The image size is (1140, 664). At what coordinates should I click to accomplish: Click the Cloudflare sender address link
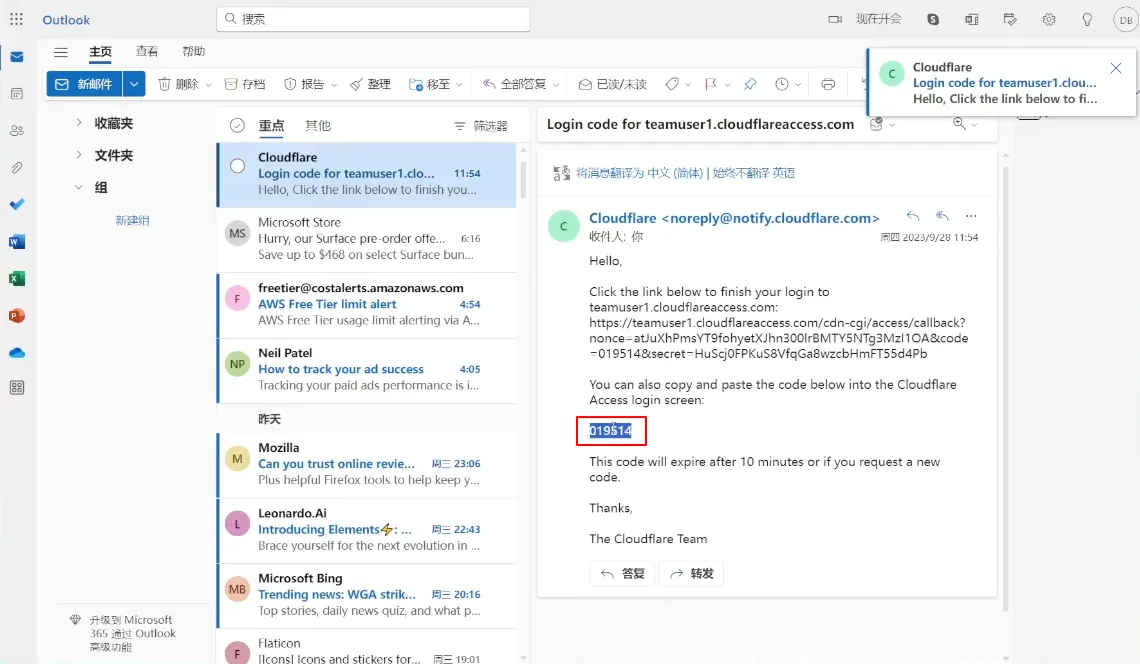point(734,218)
